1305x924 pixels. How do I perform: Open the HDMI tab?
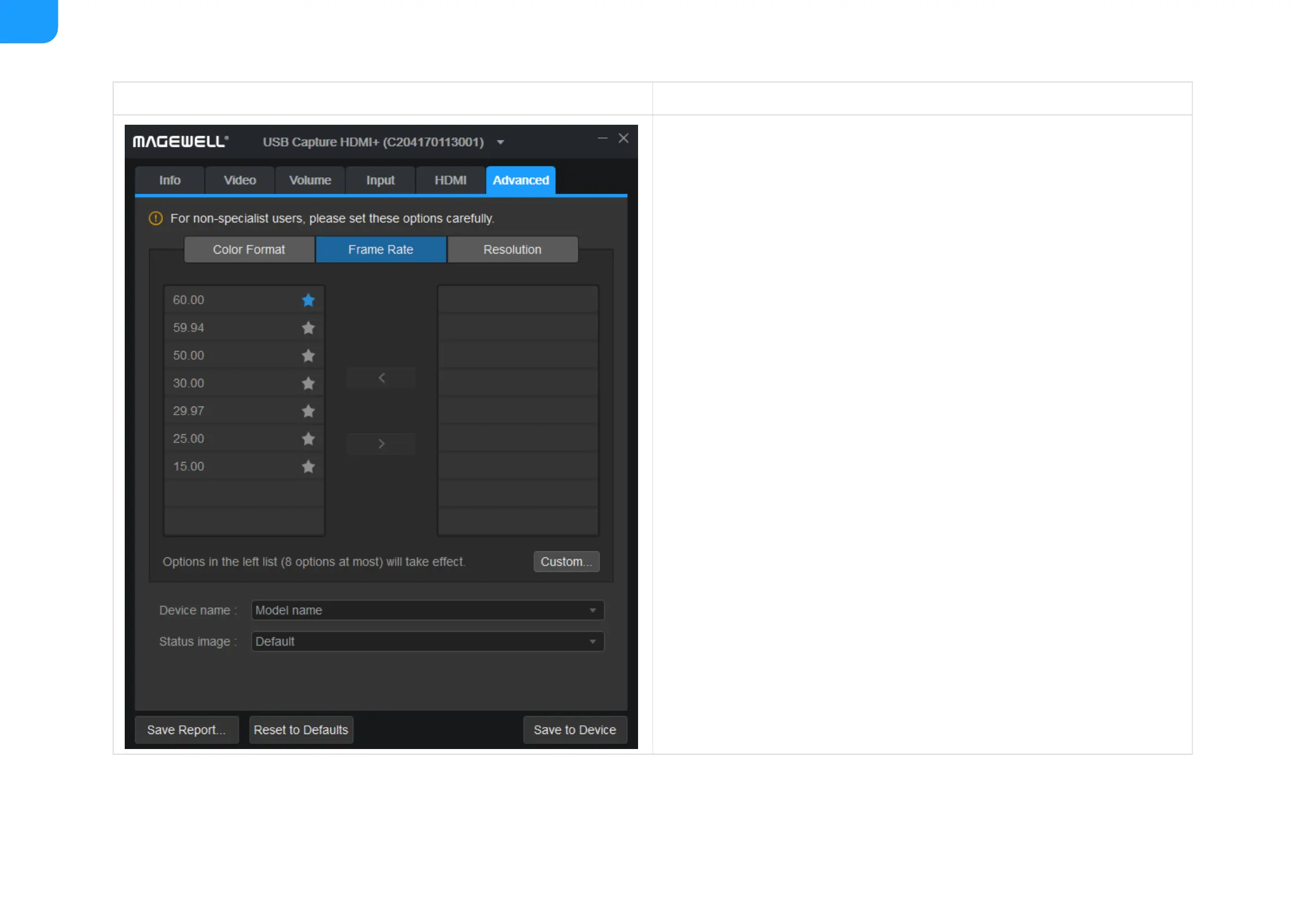click(450, 181)
